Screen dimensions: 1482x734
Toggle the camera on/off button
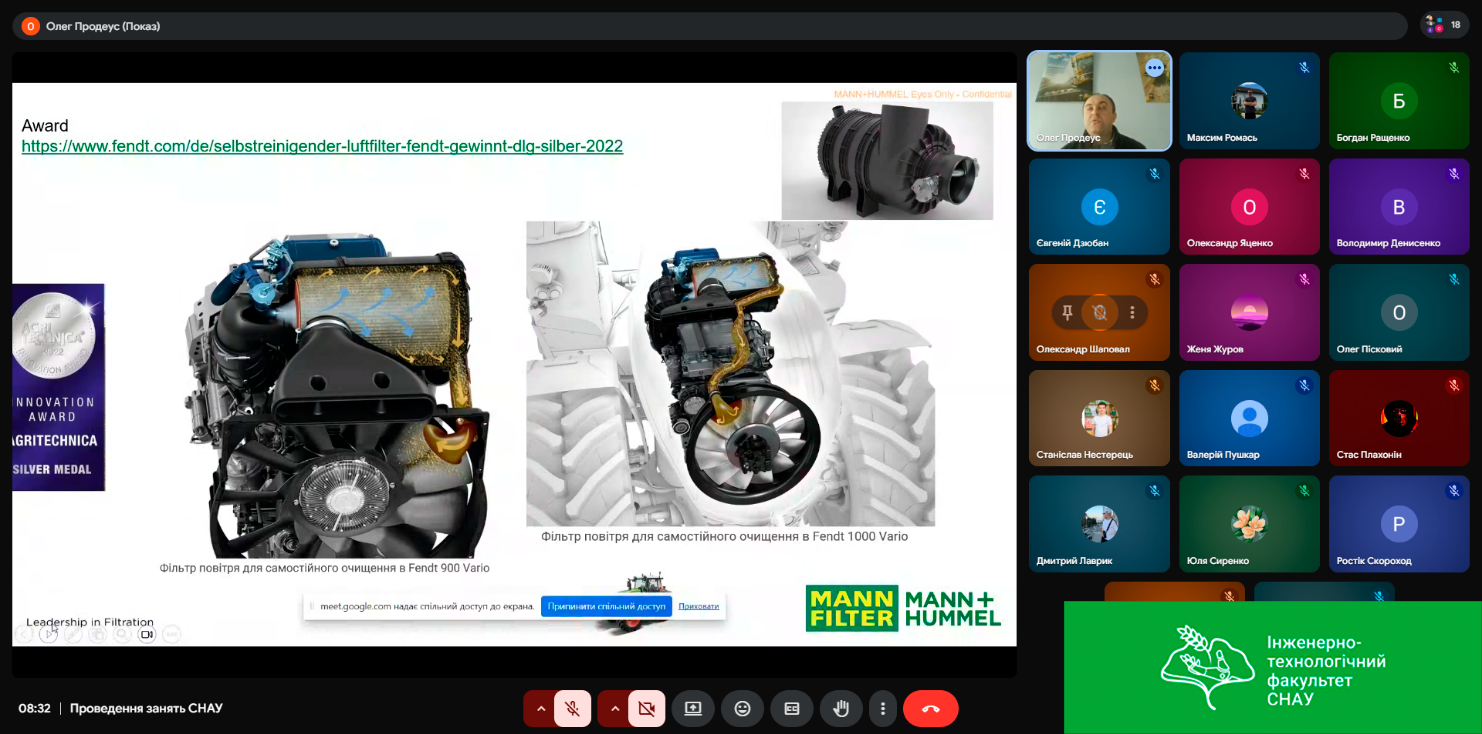(x=646, y=708)
